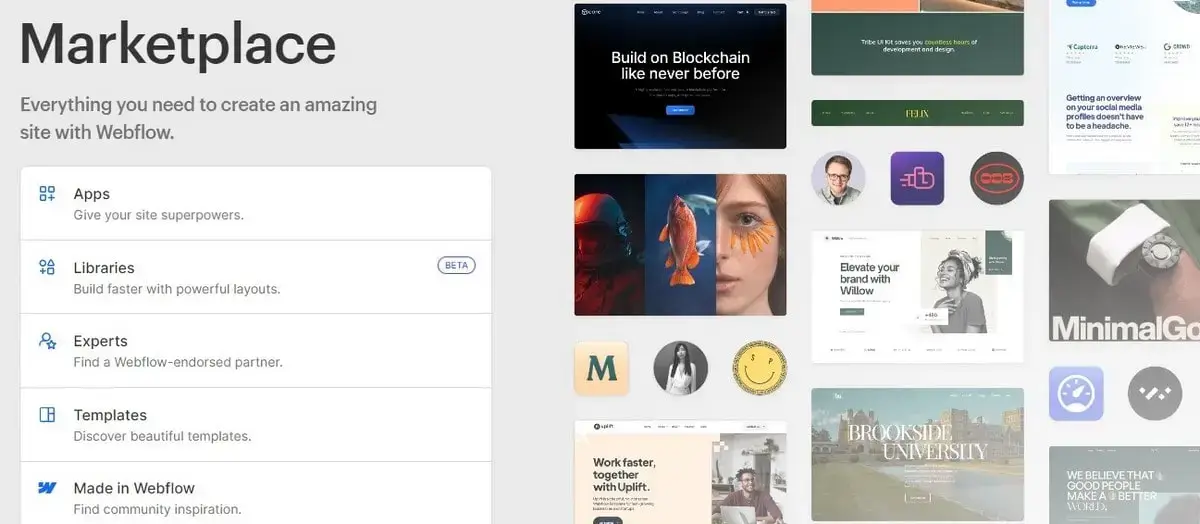Click 'Build faster with powerful layouts.' text
Image resolution: width=1200 pixels, height=524 pixels.
click(x=176, y=289)
